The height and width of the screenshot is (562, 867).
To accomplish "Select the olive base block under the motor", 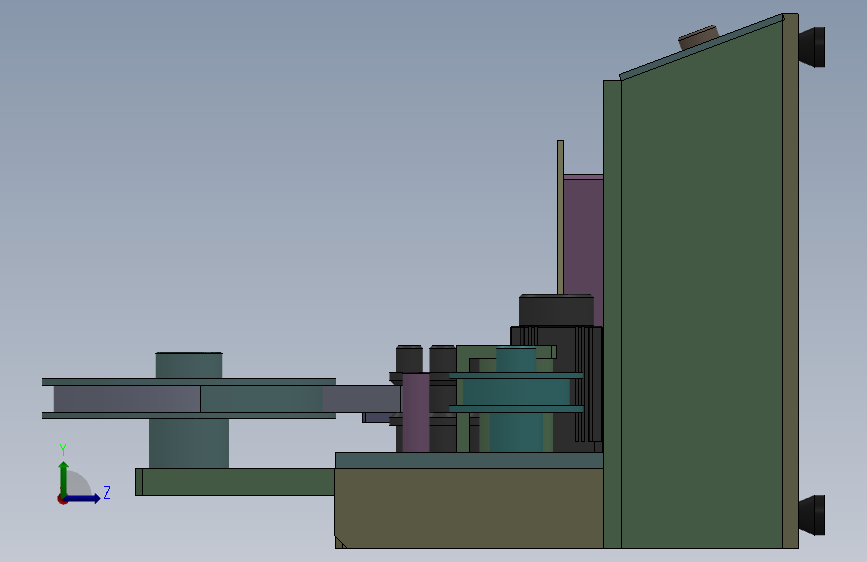I will point(469,508).
